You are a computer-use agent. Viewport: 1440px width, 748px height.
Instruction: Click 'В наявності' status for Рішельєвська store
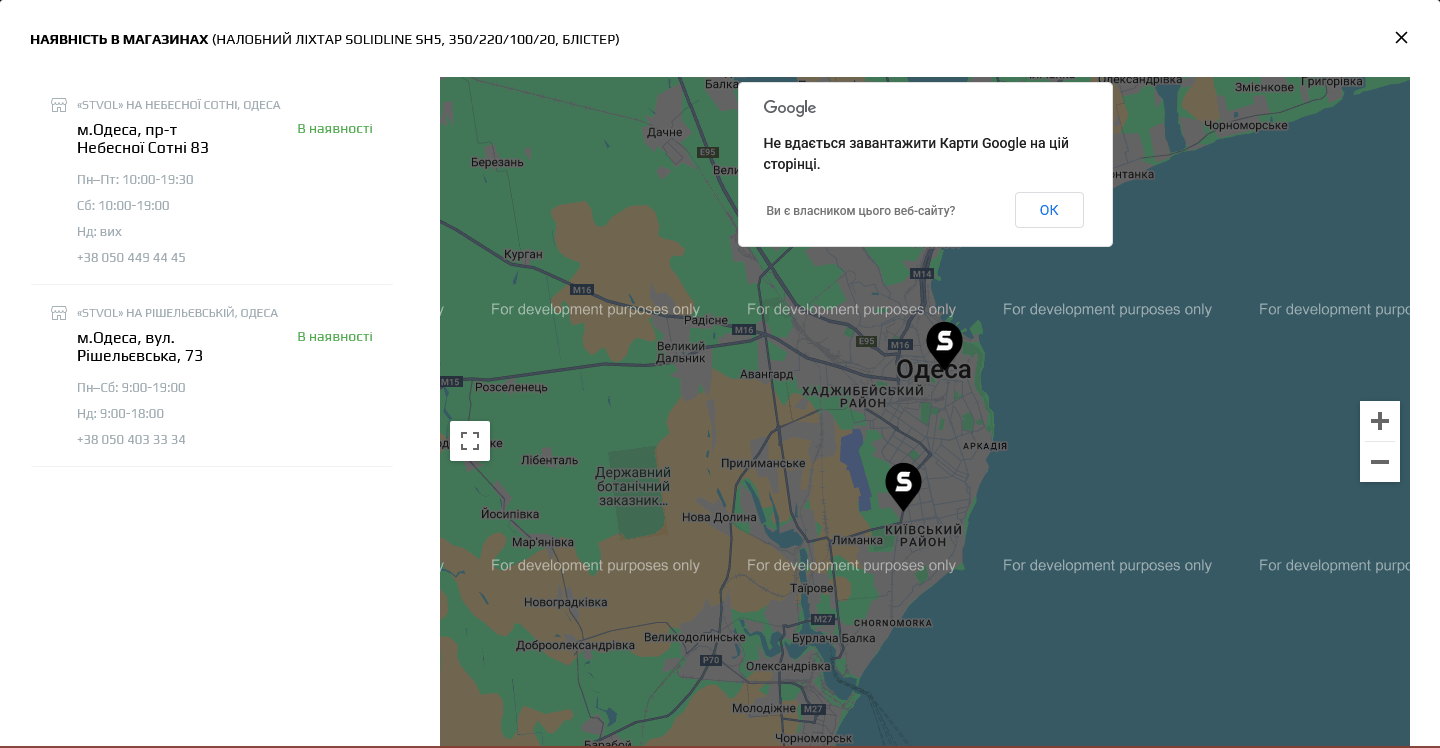pyautogui.click(x=335, y=337)
